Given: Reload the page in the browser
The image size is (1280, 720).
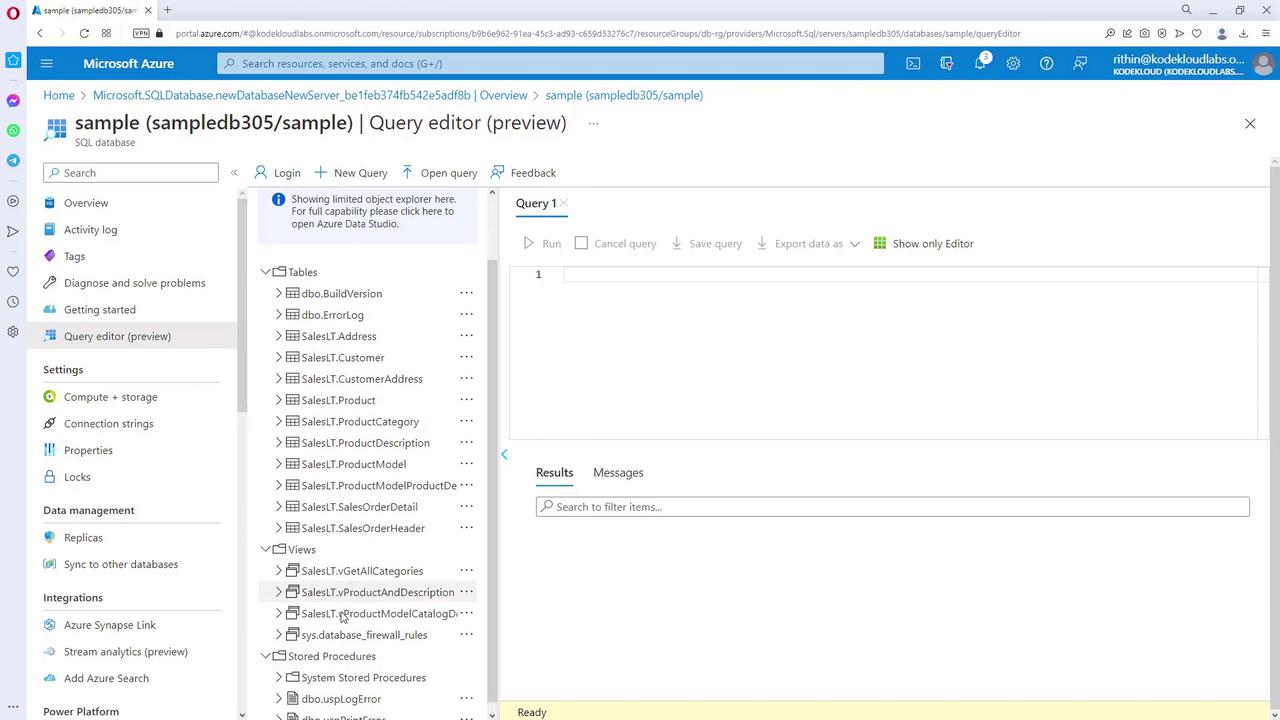Looking at the screenshot, I should (84, 33).
